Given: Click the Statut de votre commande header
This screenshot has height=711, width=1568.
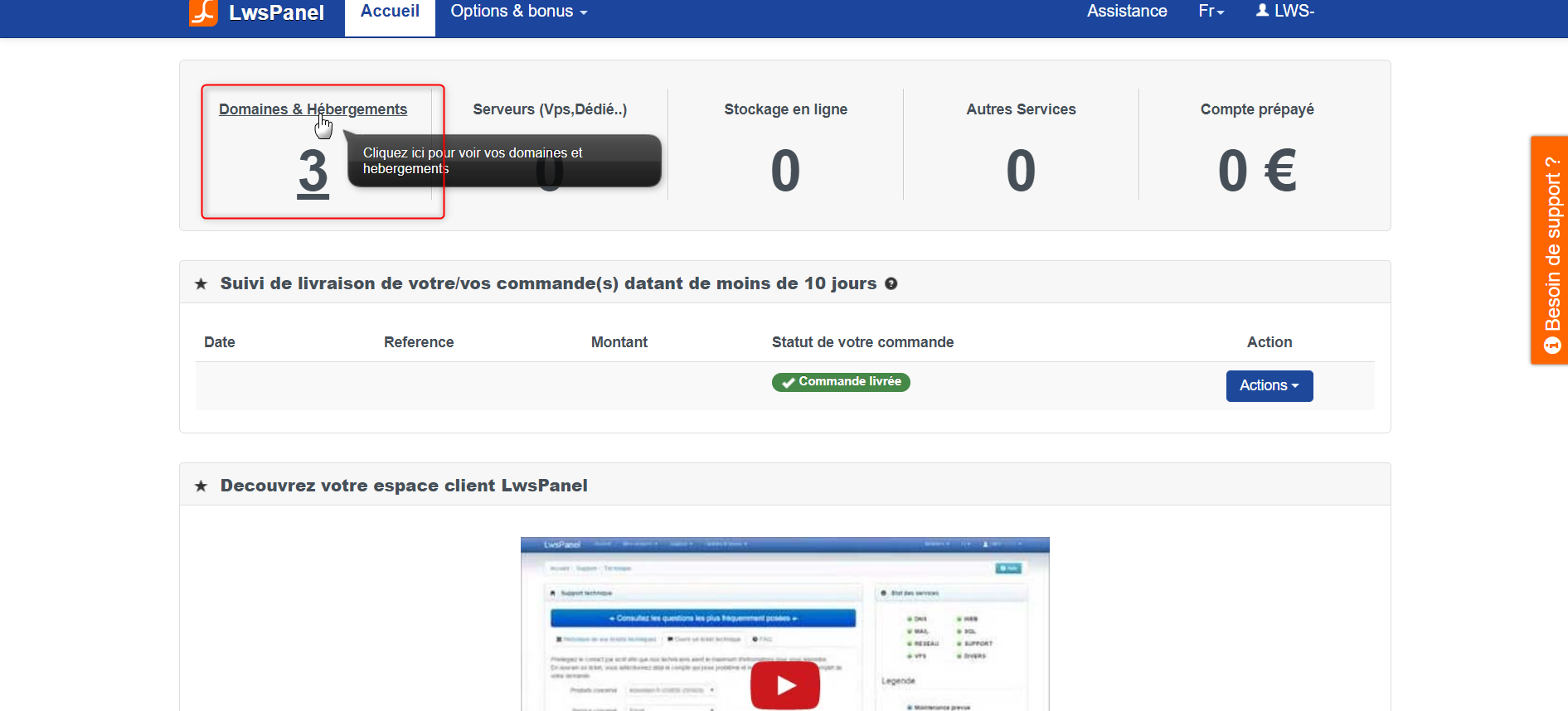Looking at the screenshot, I should point(862,342).
